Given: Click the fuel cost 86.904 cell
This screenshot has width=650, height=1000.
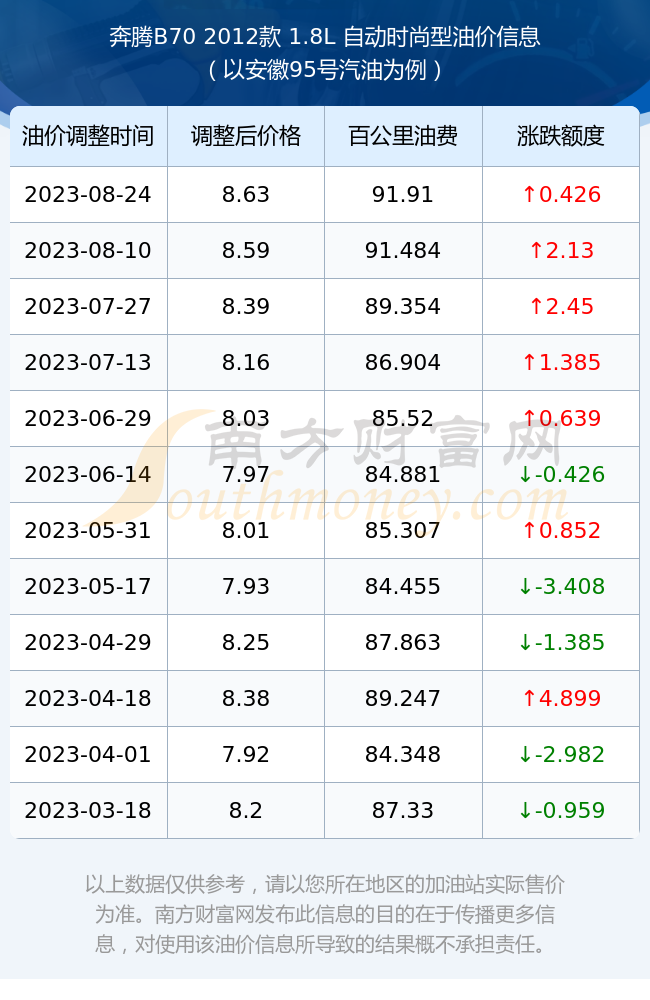Looking at the screenshot, I should (x=403, y=363).
